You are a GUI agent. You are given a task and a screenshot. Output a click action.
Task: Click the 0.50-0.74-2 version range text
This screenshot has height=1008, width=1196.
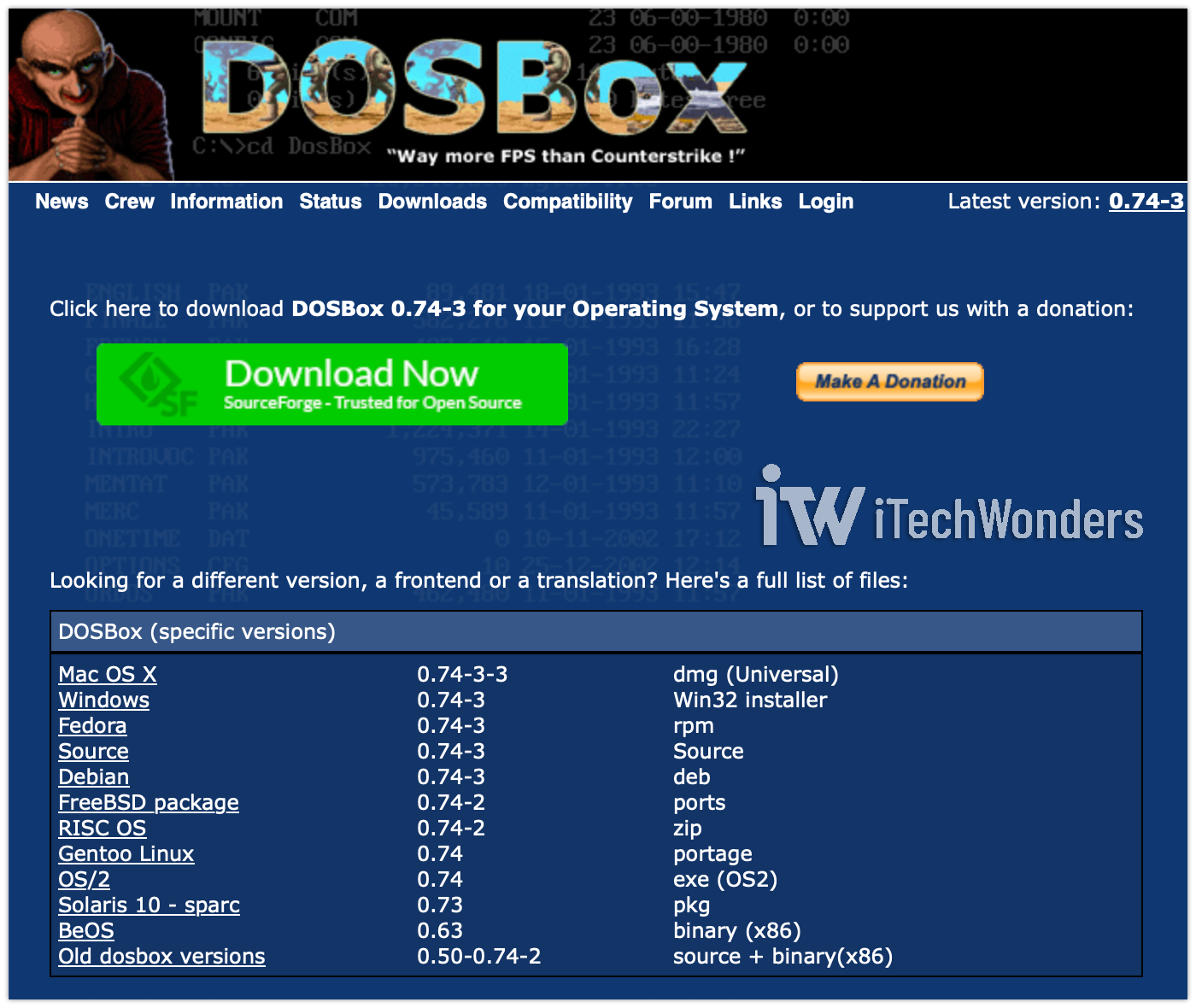pos(479,956)
